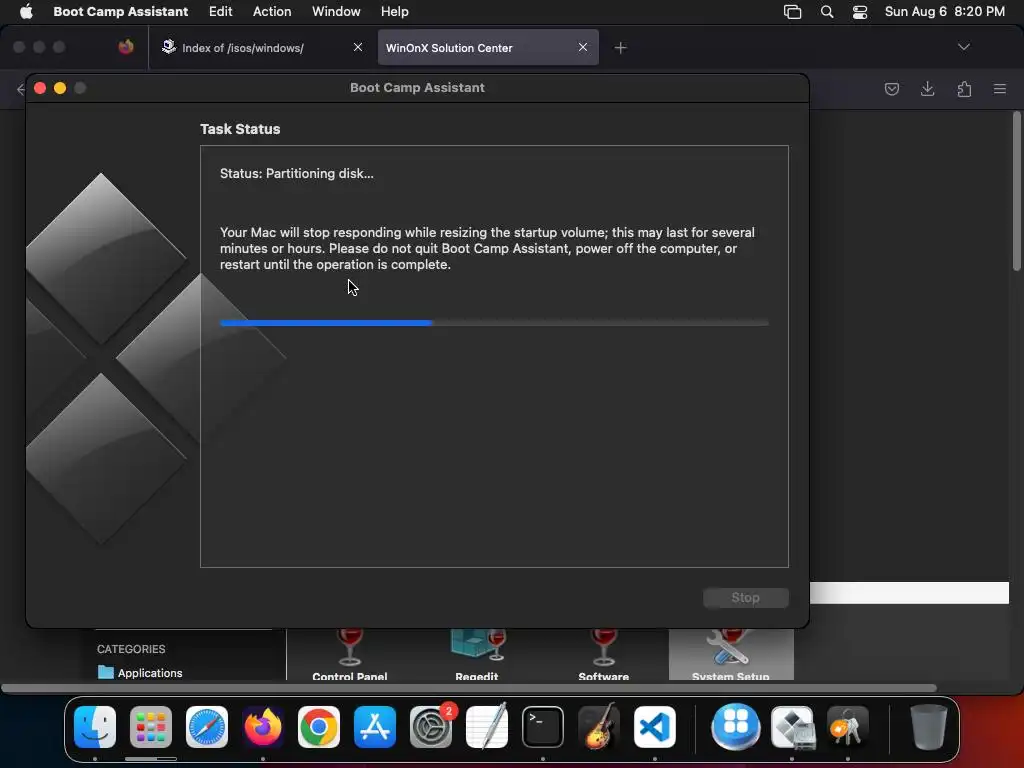Image resolution: width=1024 pixels, height=768 pixels.
Task: Close the WinOnX Solution Center tab
Action: (x=583, y=47)
